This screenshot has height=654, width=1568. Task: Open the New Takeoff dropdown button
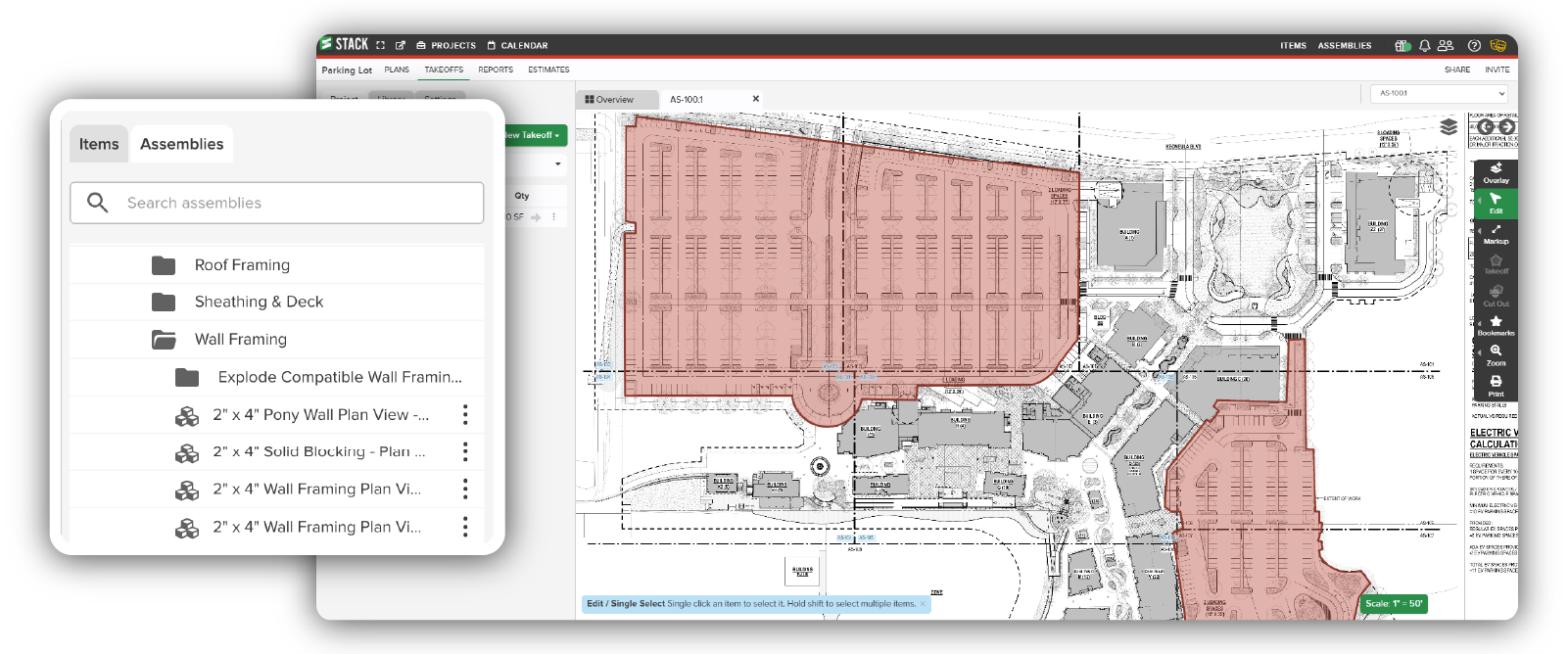pos(534,135)
